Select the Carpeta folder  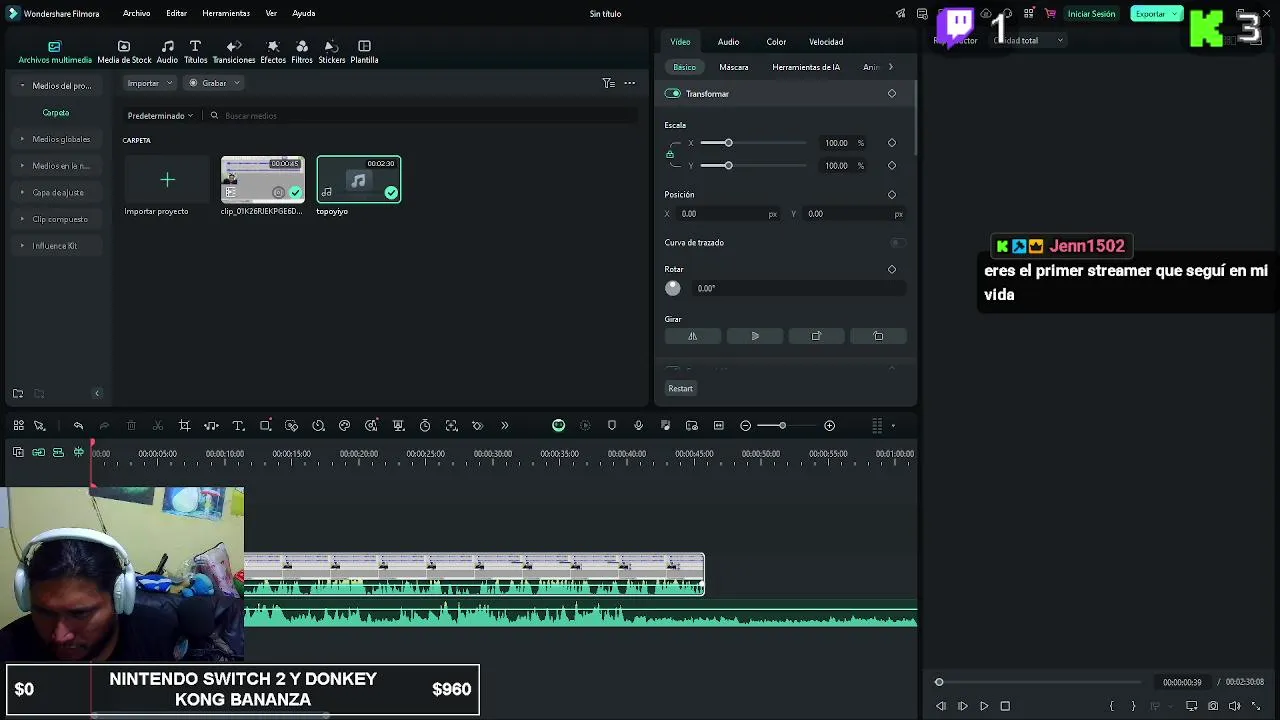point(56,113)
